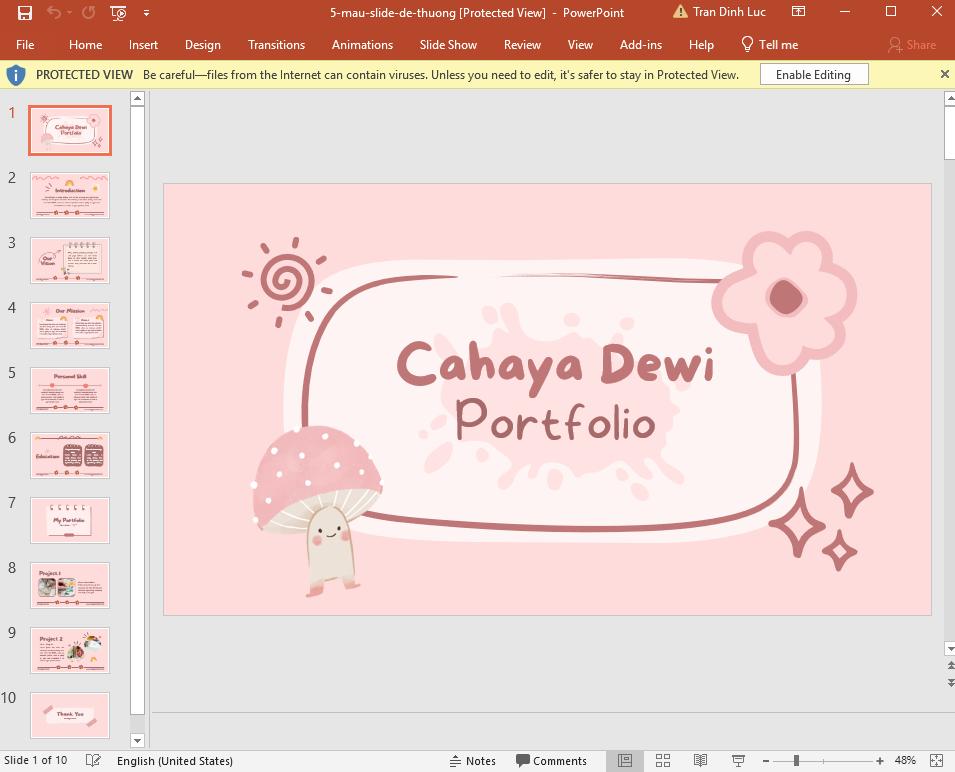
Task: Save the presentation from the Quick Access Toolbar
Action: [x=25, y=13]
